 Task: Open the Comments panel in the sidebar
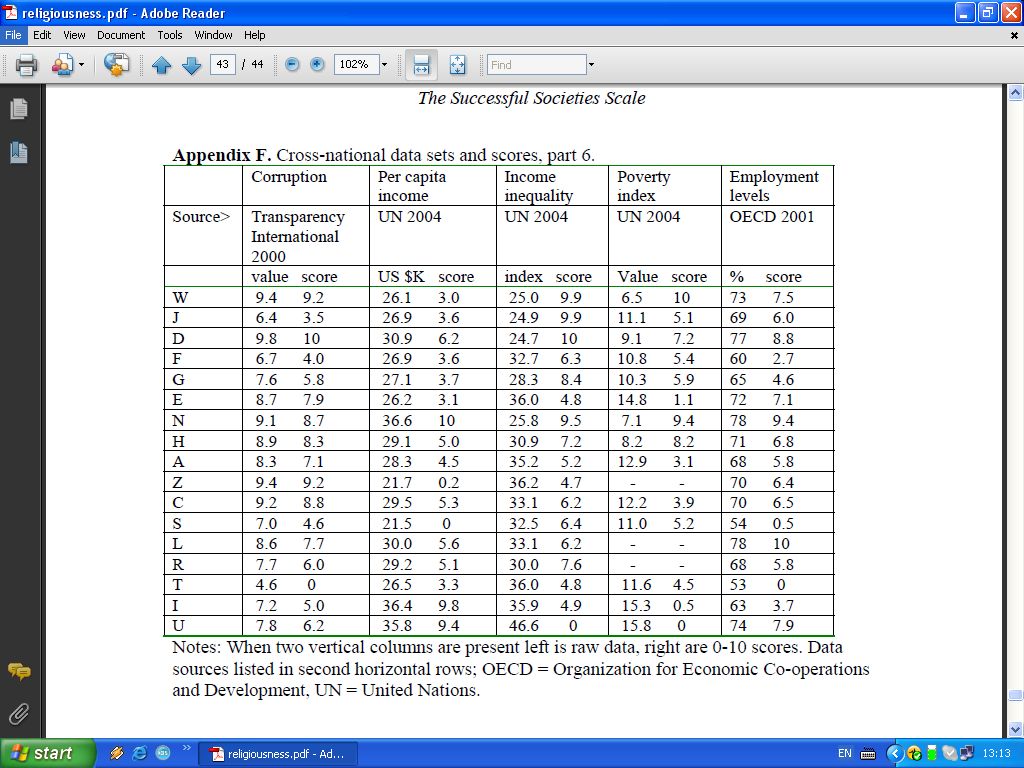coord(19,671)
